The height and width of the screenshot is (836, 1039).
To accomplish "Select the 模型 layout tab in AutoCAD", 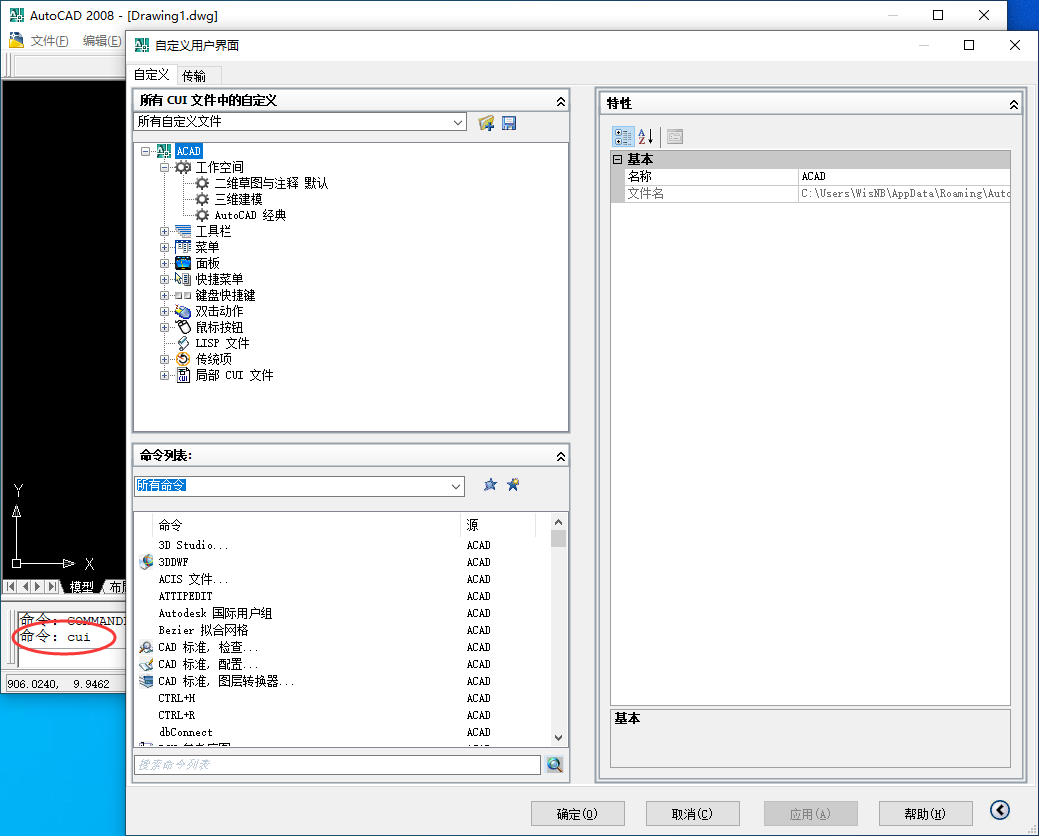I will [82, 586].
